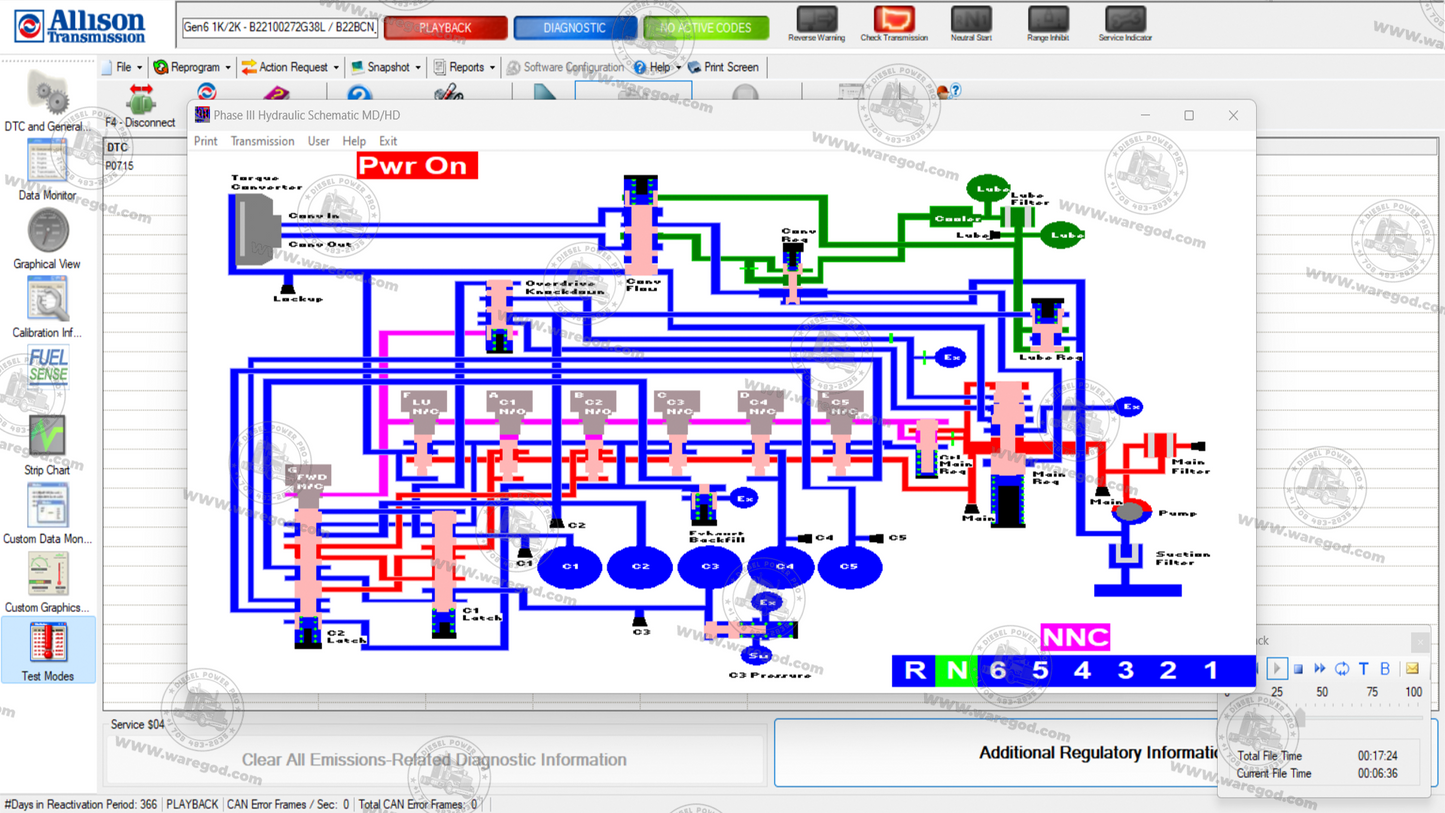Maximize the Hydraulic Schematic window
The height and width of the screenshot is (813, 1445).
coord(1189,116)
